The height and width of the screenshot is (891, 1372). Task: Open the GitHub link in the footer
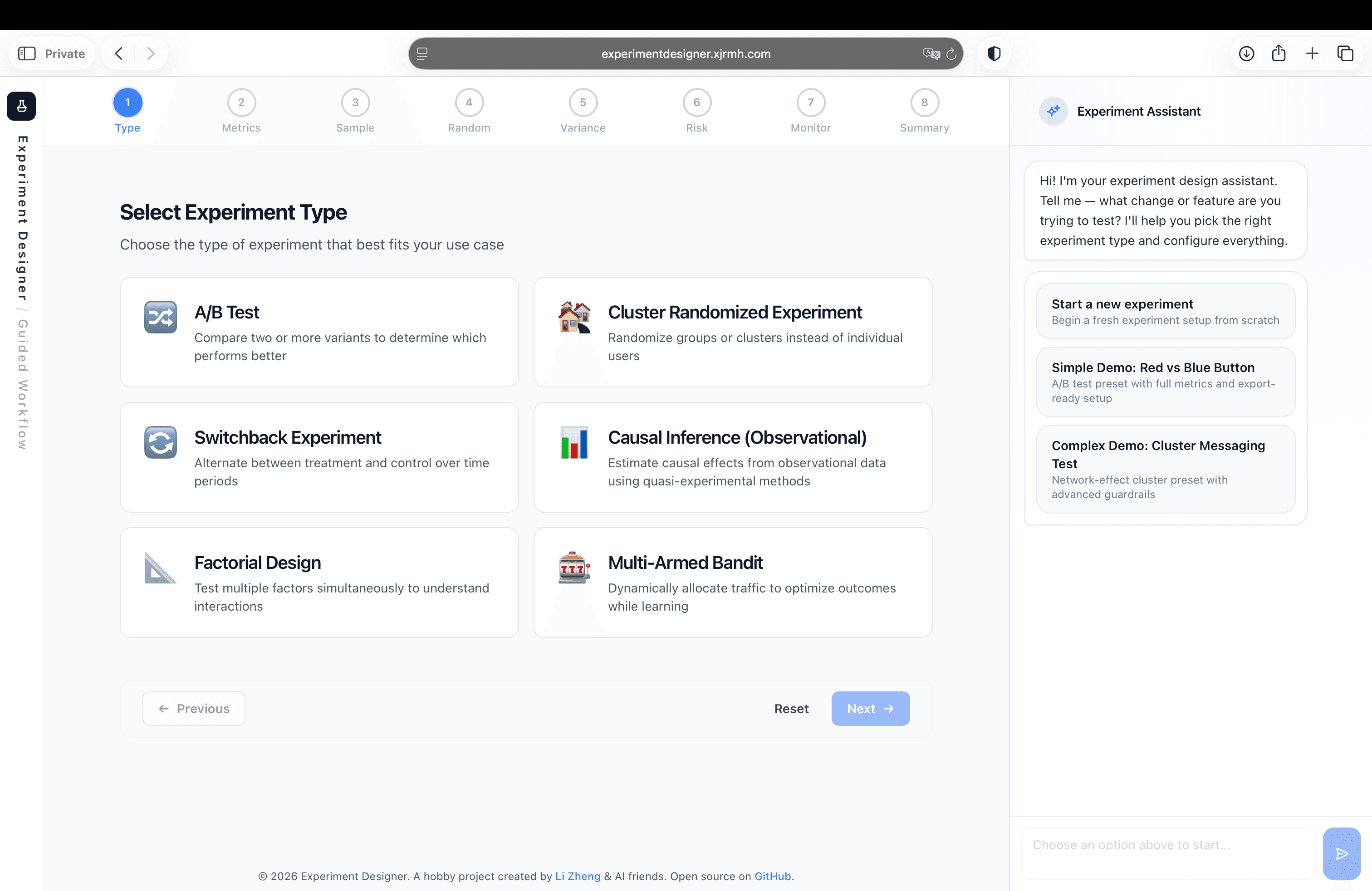point(773,876)
